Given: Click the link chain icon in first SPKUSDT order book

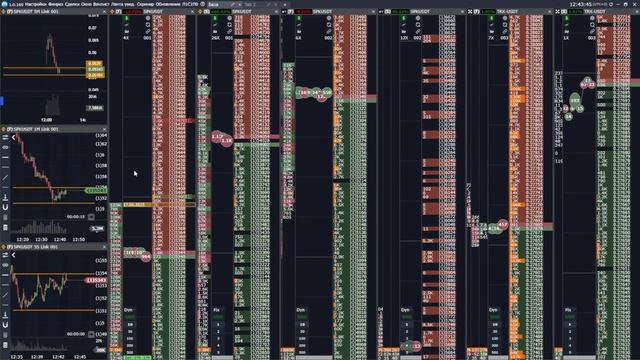Looking at the screenshot, I should [148, 31].
